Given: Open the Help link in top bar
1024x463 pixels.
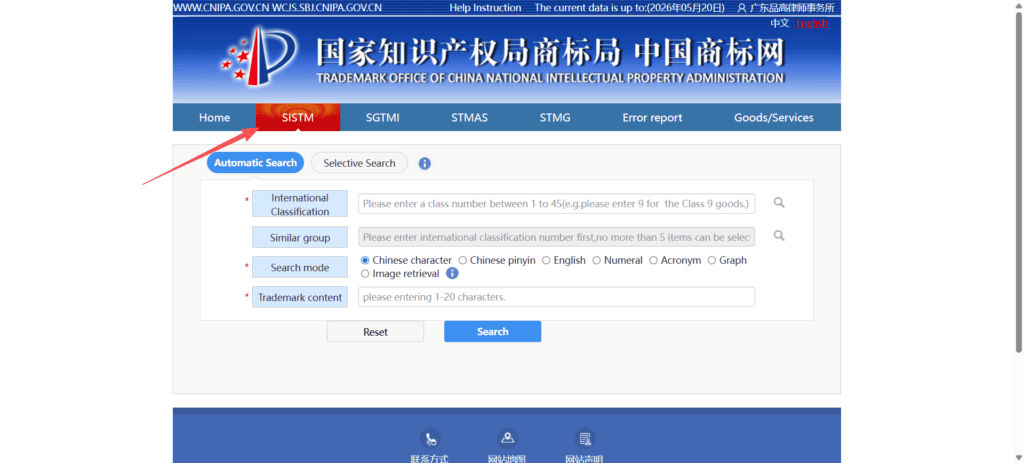Looking at the screenshot, I should [460, 8].
